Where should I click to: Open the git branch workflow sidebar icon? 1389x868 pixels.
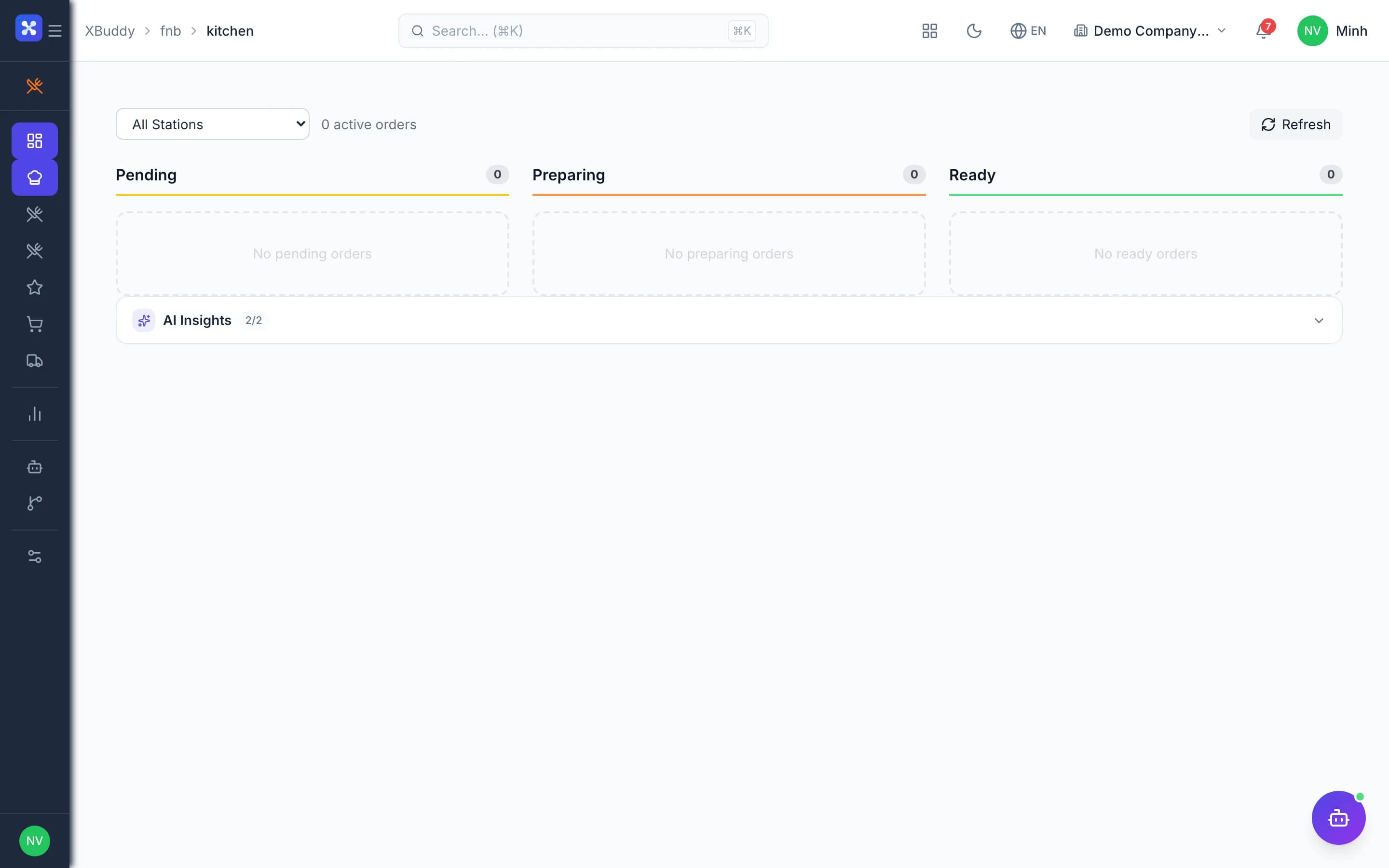click(34, 503)
